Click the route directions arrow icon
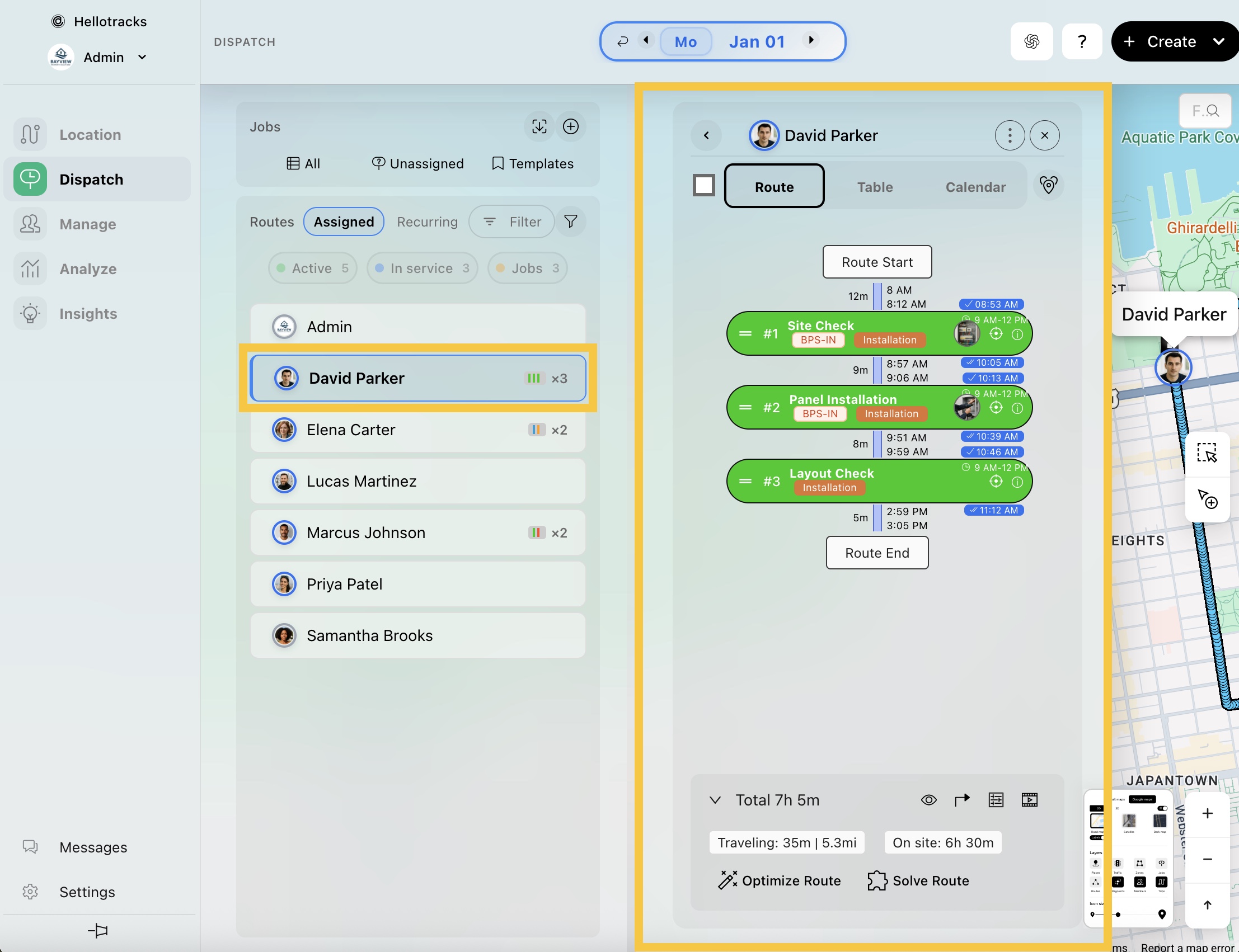1239x952 pixels. click(x=962, y=799)
